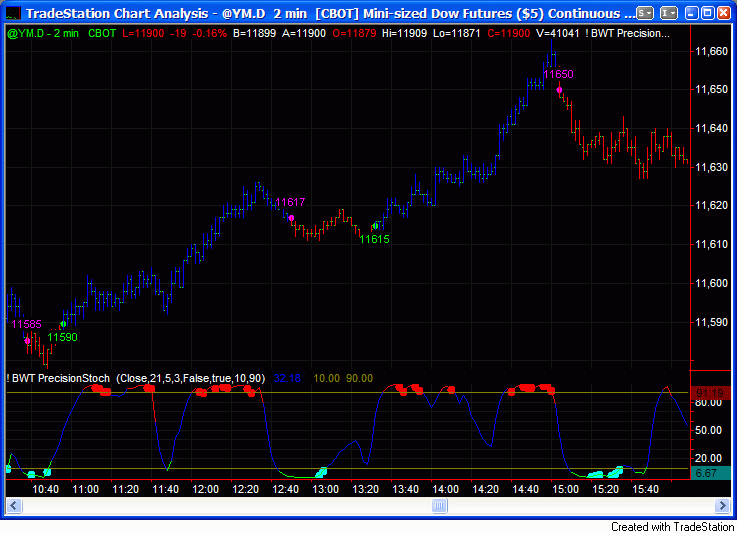Click the horizontal scrollbar right arrow
This screenshot has height=533, width=737.
coord(722,506)
